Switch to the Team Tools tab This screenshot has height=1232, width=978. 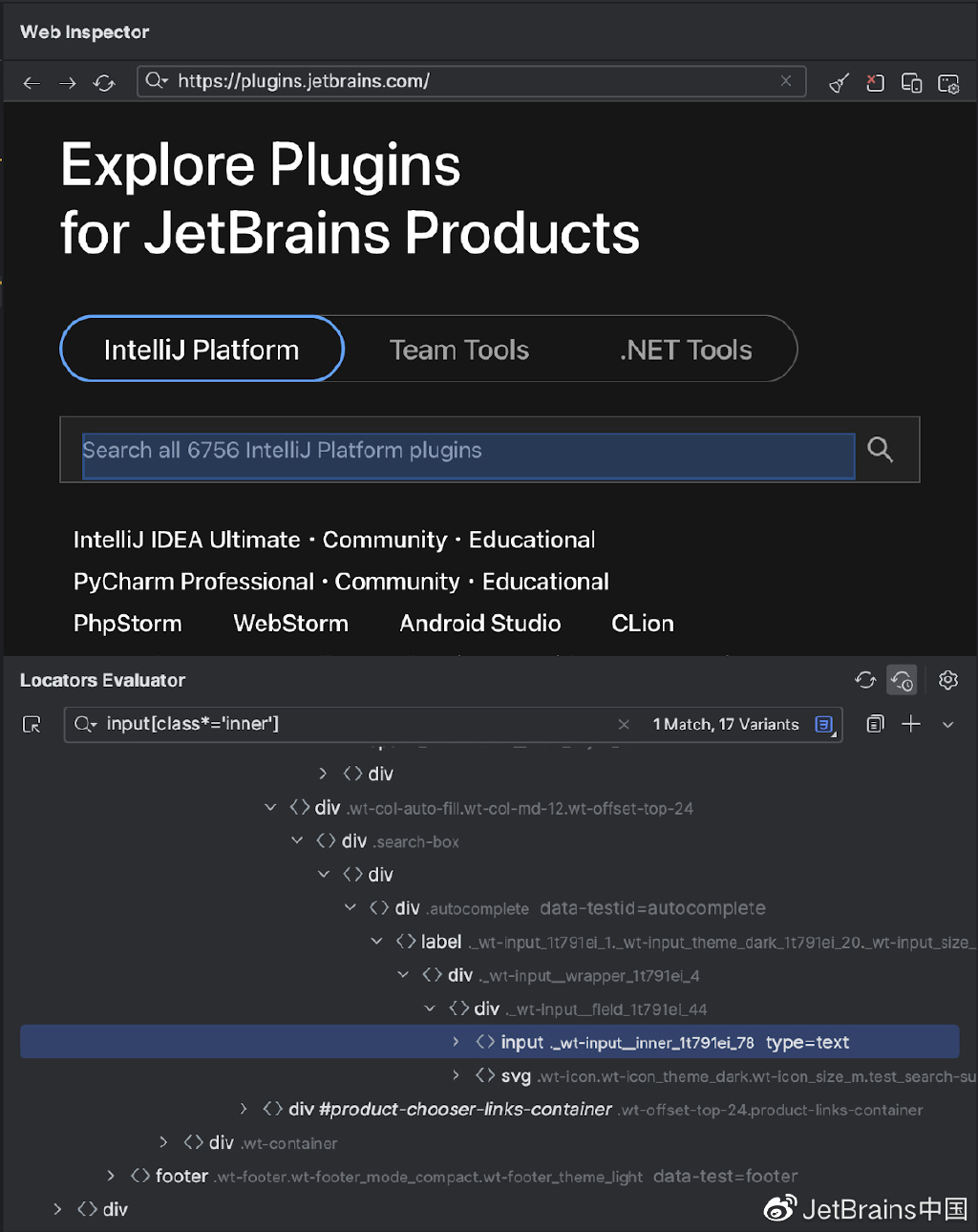point(459,350)
